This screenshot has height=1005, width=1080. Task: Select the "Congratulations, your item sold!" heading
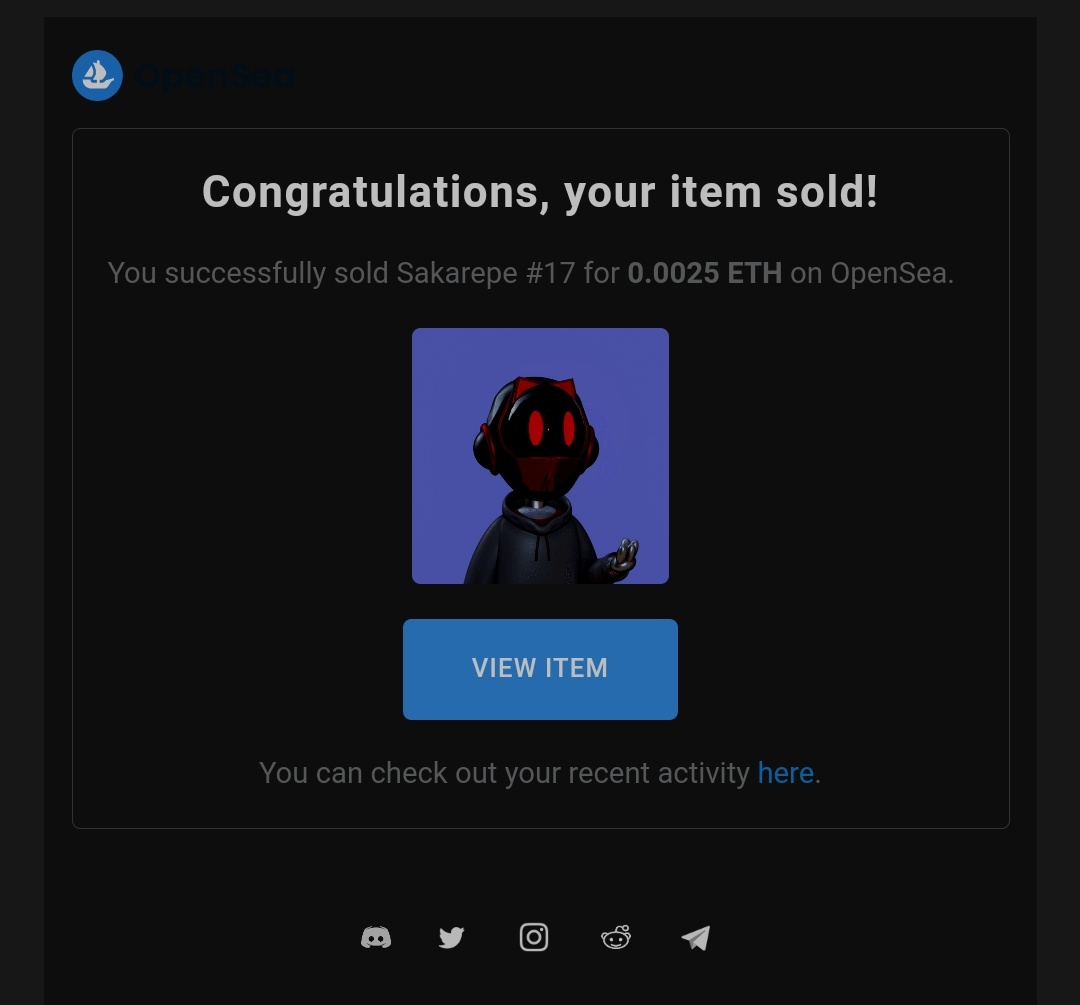point(540,191)
